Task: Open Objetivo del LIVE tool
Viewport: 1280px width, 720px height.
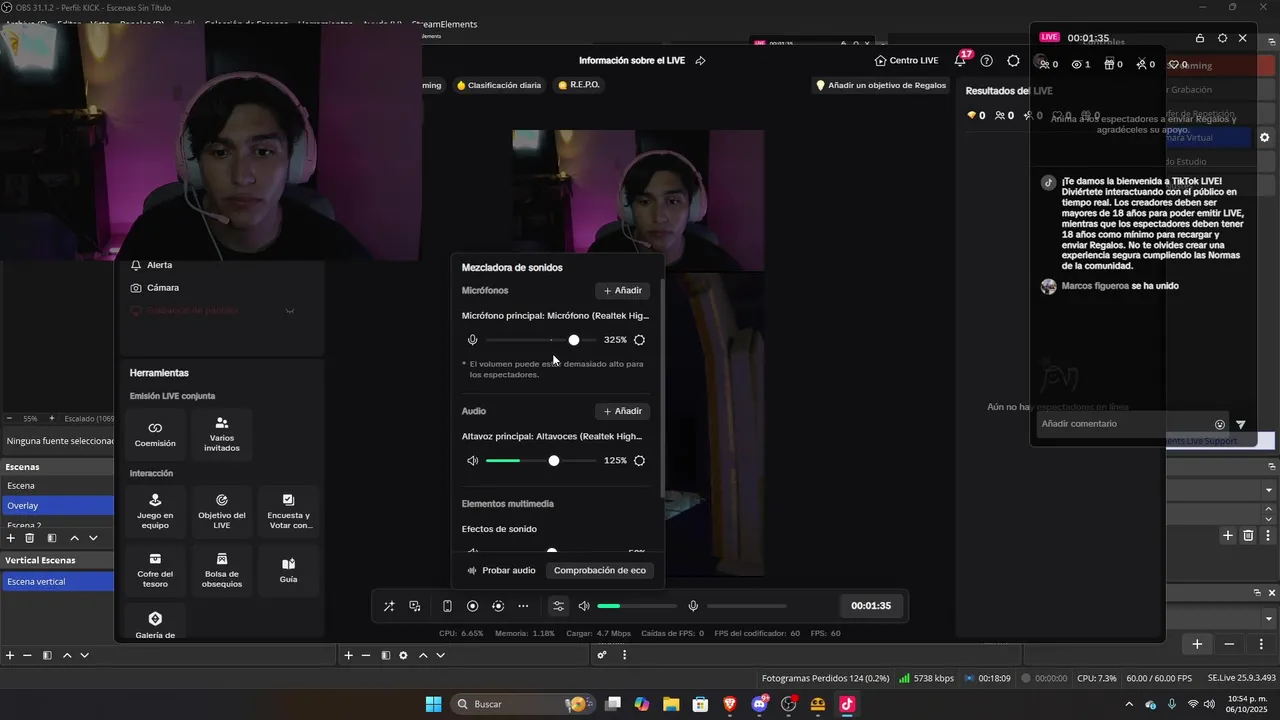Action: 222,511
